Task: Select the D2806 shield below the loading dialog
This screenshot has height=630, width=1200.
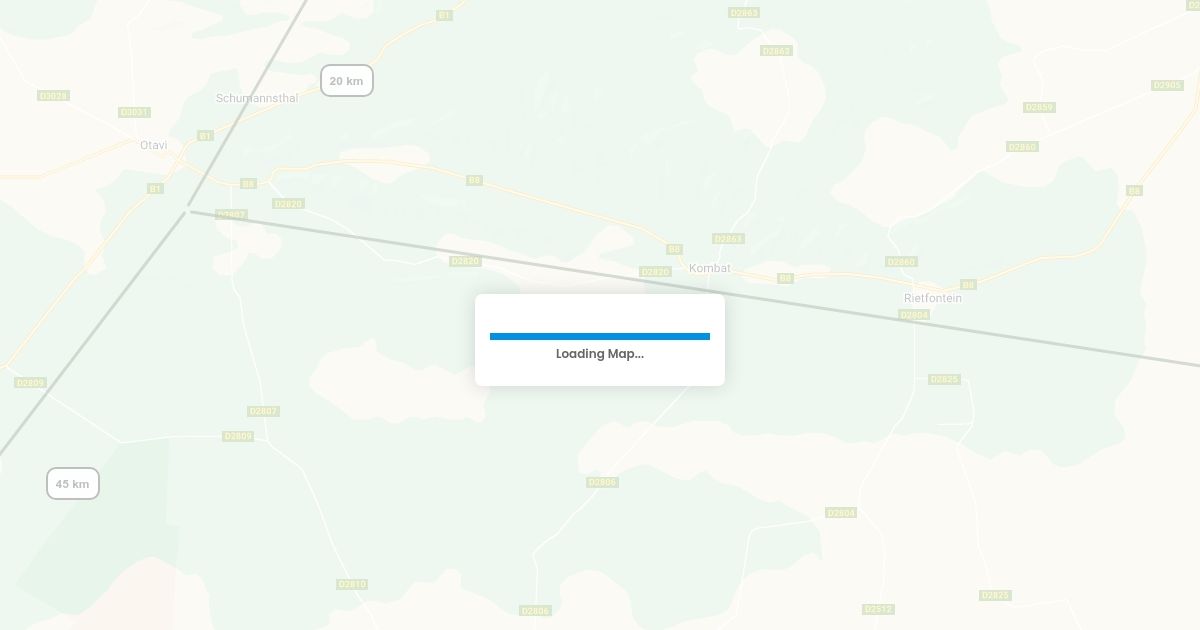Action: 602,482
